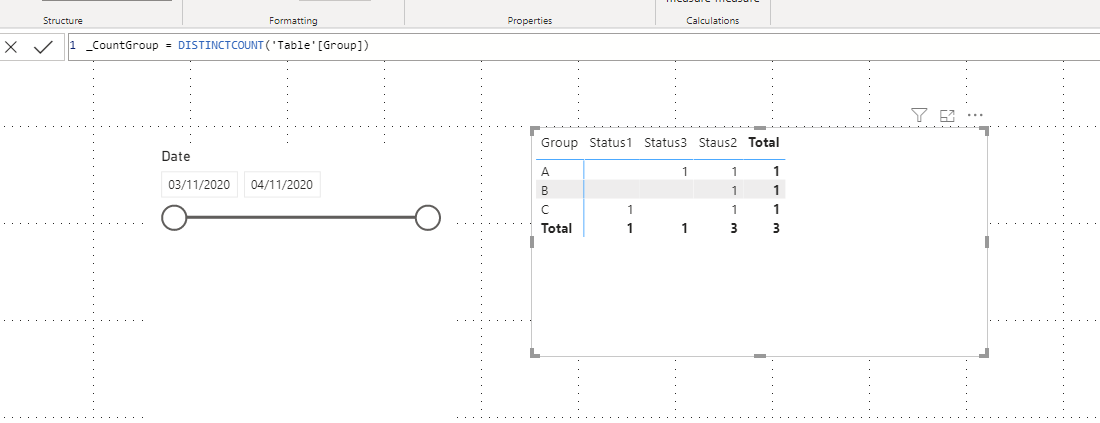
Task: Click the right handle of Date slider
Action: 427,217
